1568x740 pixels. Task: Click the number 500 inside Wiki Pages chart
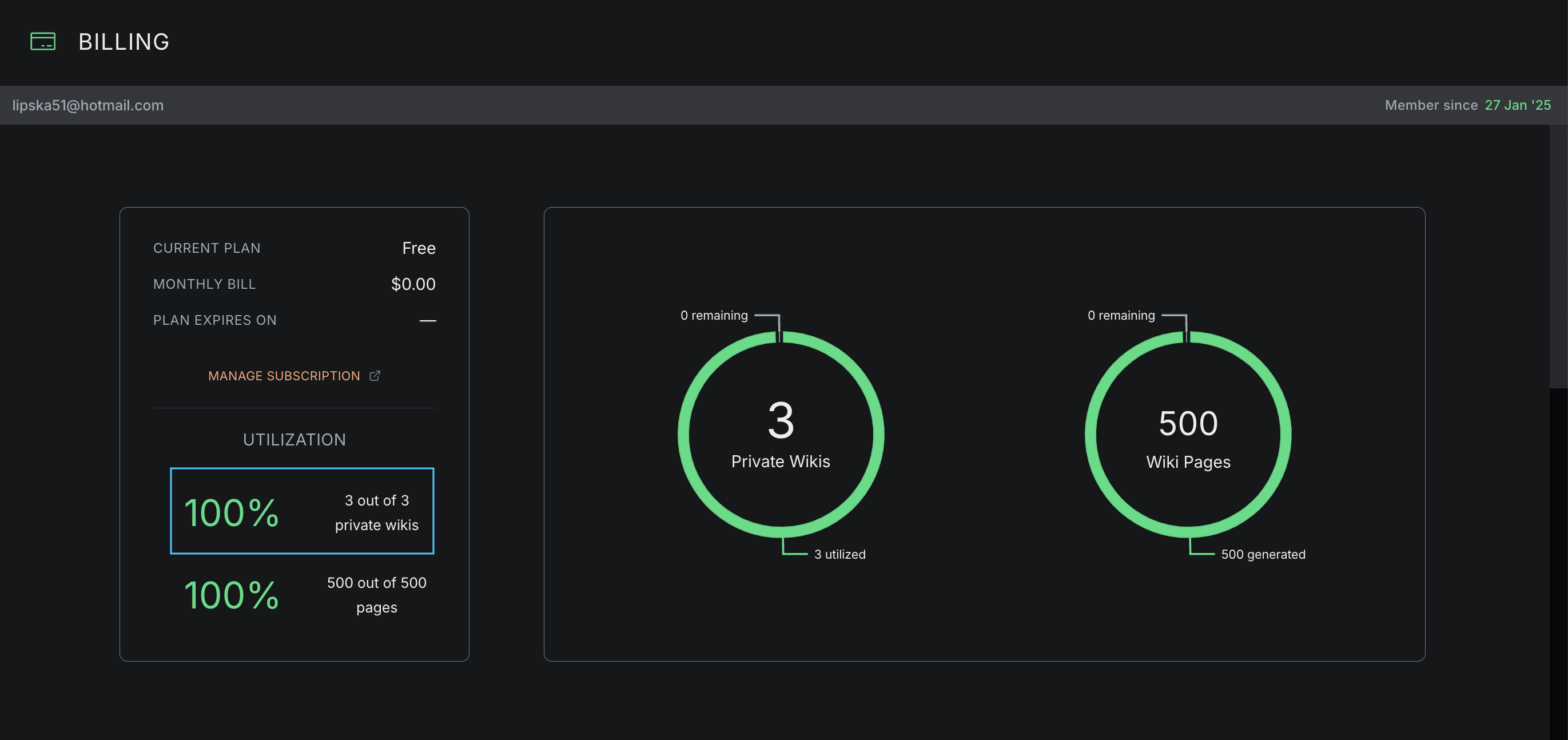point(1188,423)
